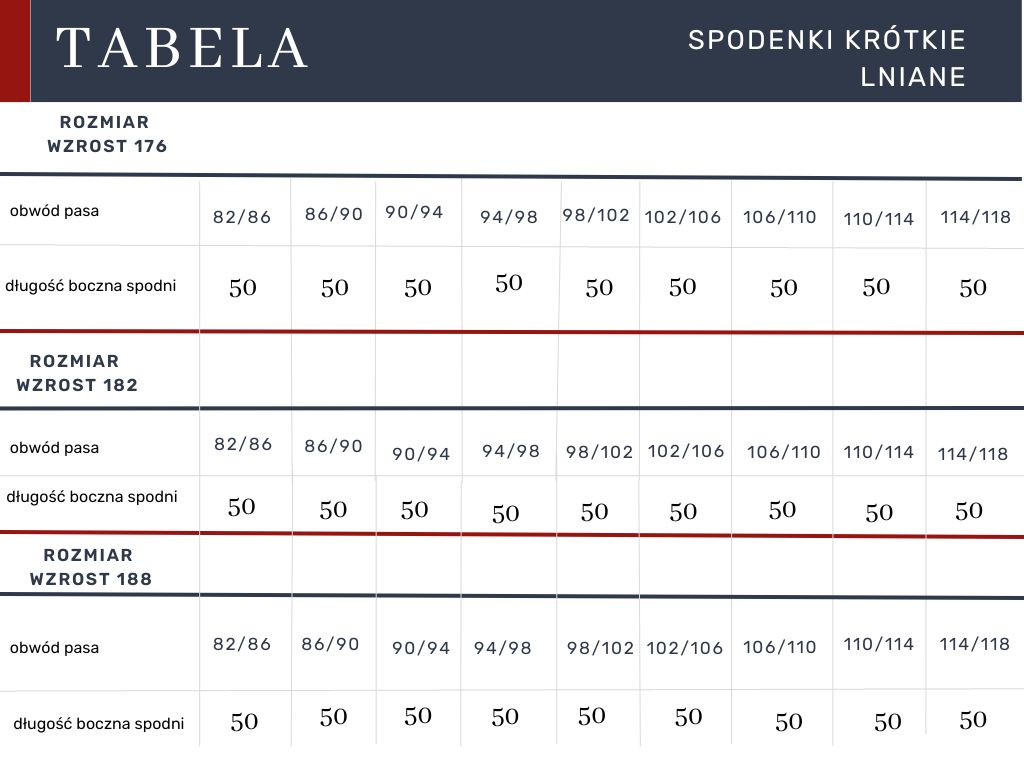The width and height of the screenshot is (1024, 768).
Task: Select the ROZMIAR WZROST 176 label
Action: pos(106,134)
